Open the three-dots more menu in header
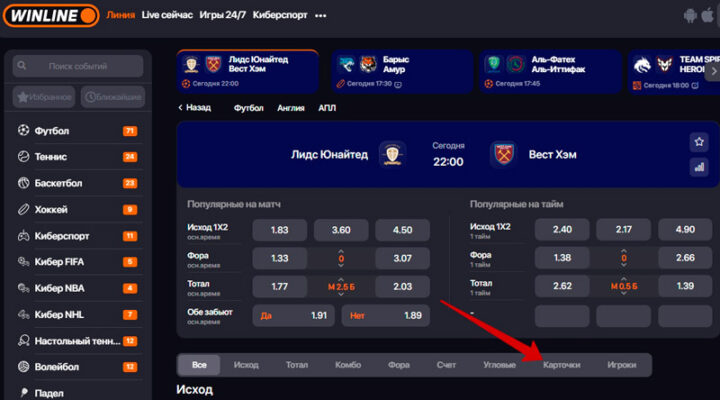 tap(321, 16)
